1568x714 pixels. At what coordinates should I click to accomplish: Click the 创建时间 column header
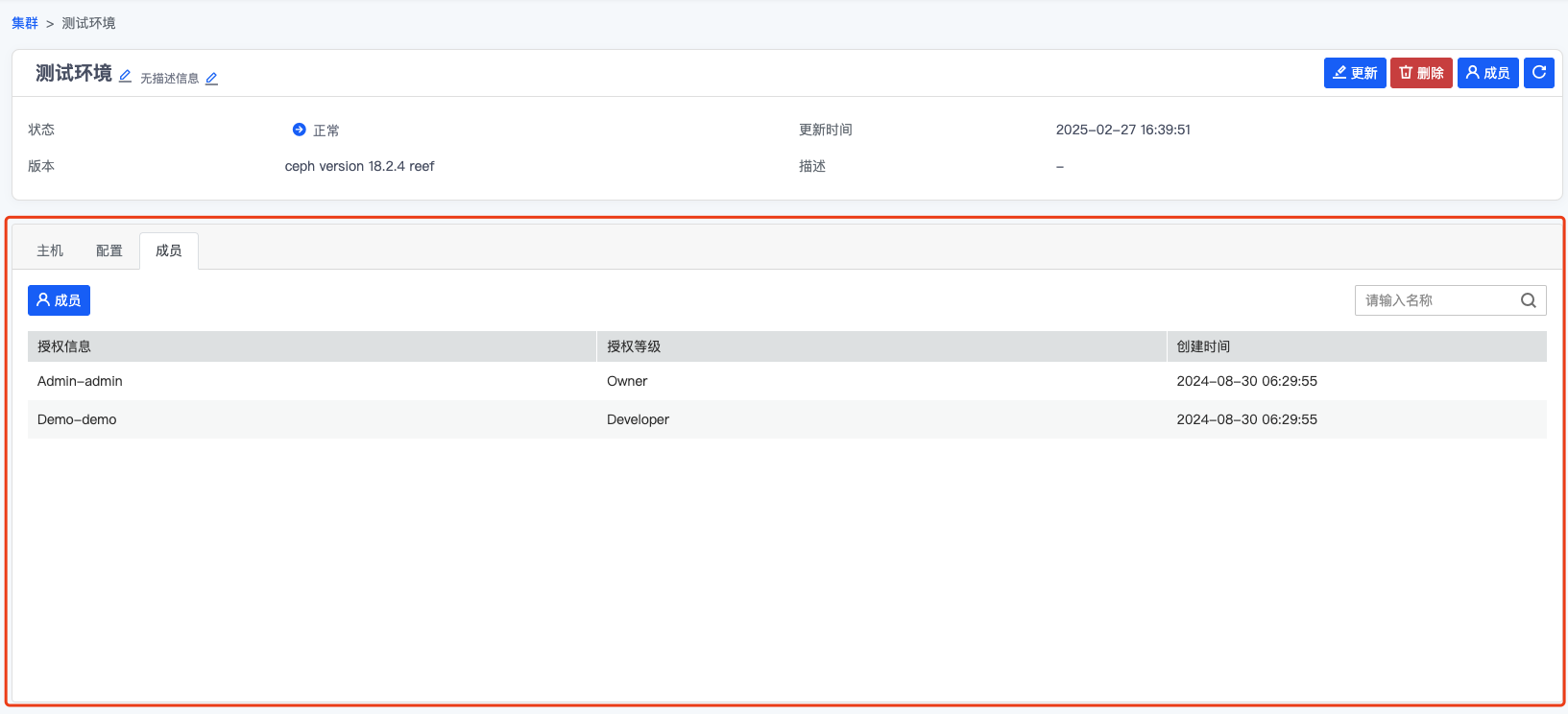pos(1203,346)
